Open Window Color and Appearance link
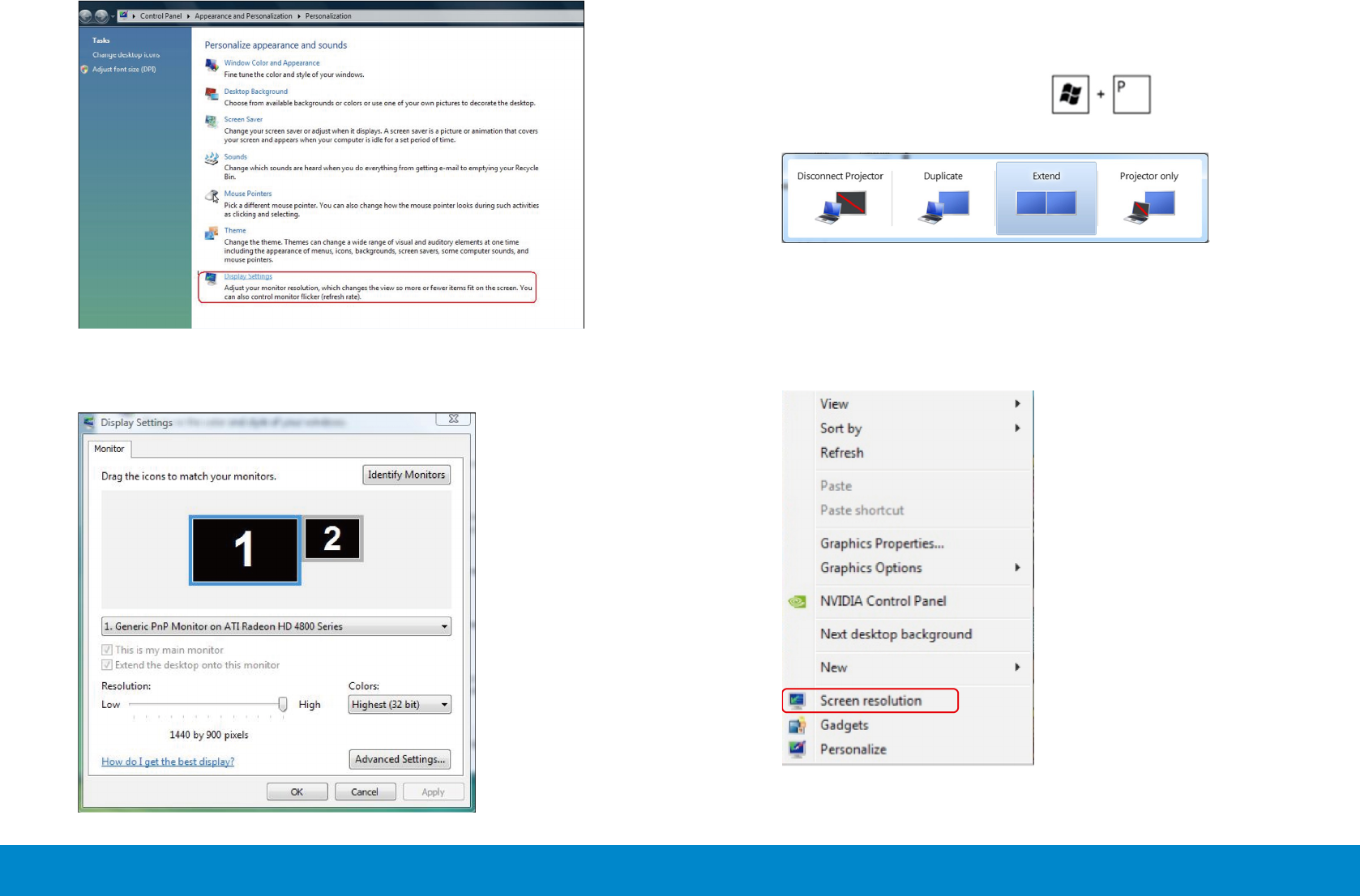The image size is (1360, 896). coord(272,63)
